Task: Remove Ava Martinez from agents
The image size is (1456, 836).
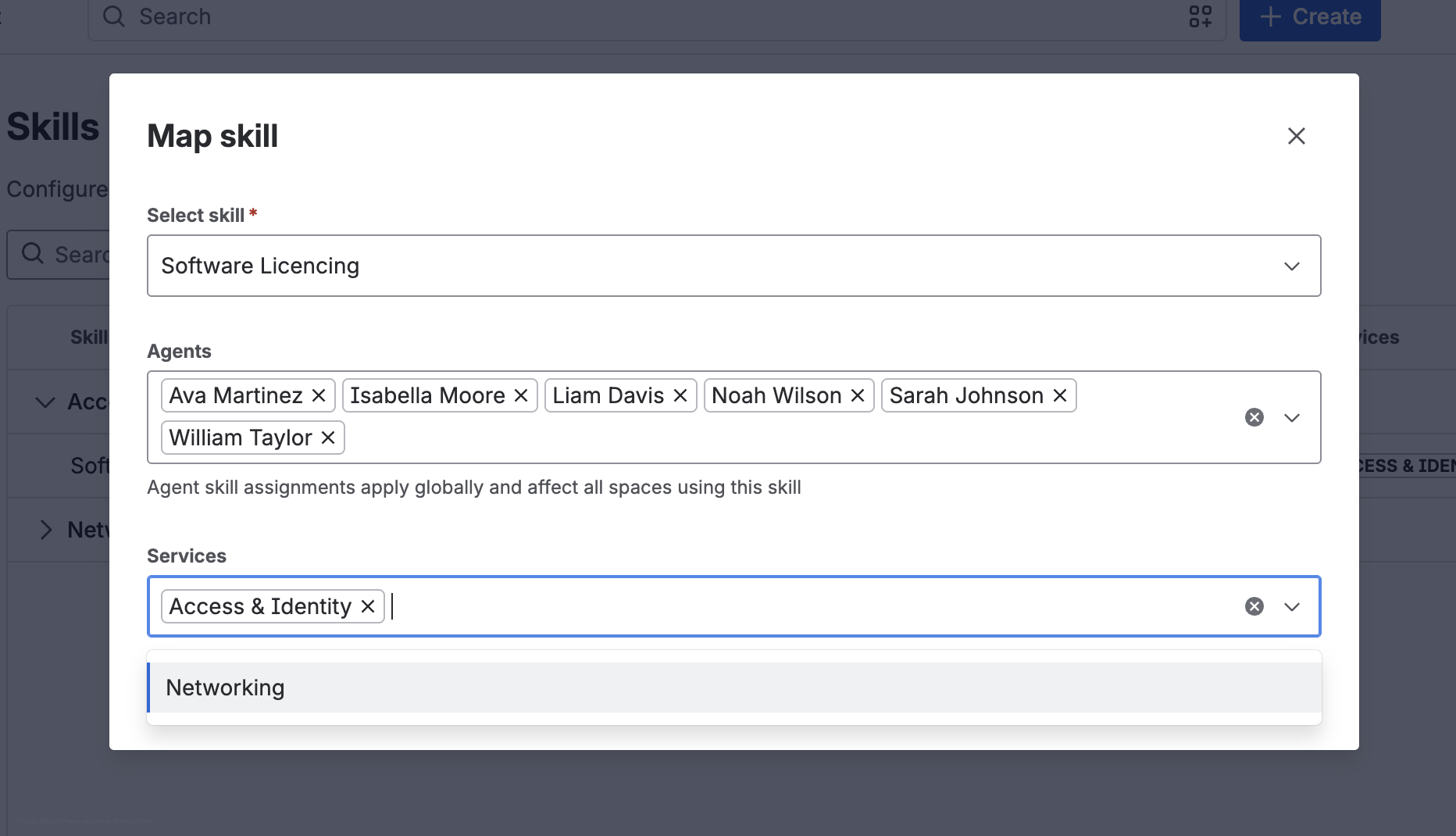Action: pos(319,395)
